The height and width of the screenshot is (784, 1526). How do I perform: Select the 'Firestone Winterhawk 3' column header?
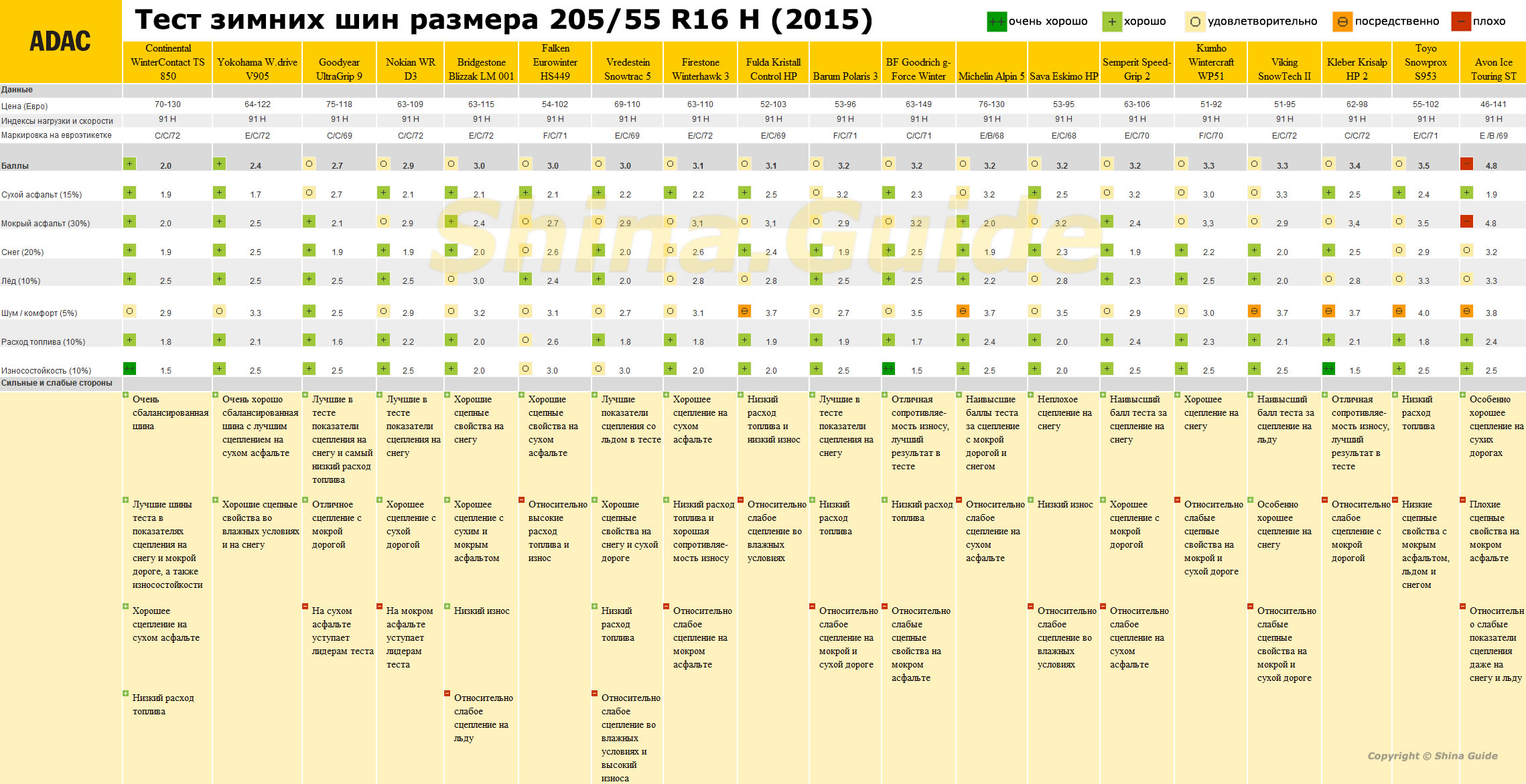700,62
